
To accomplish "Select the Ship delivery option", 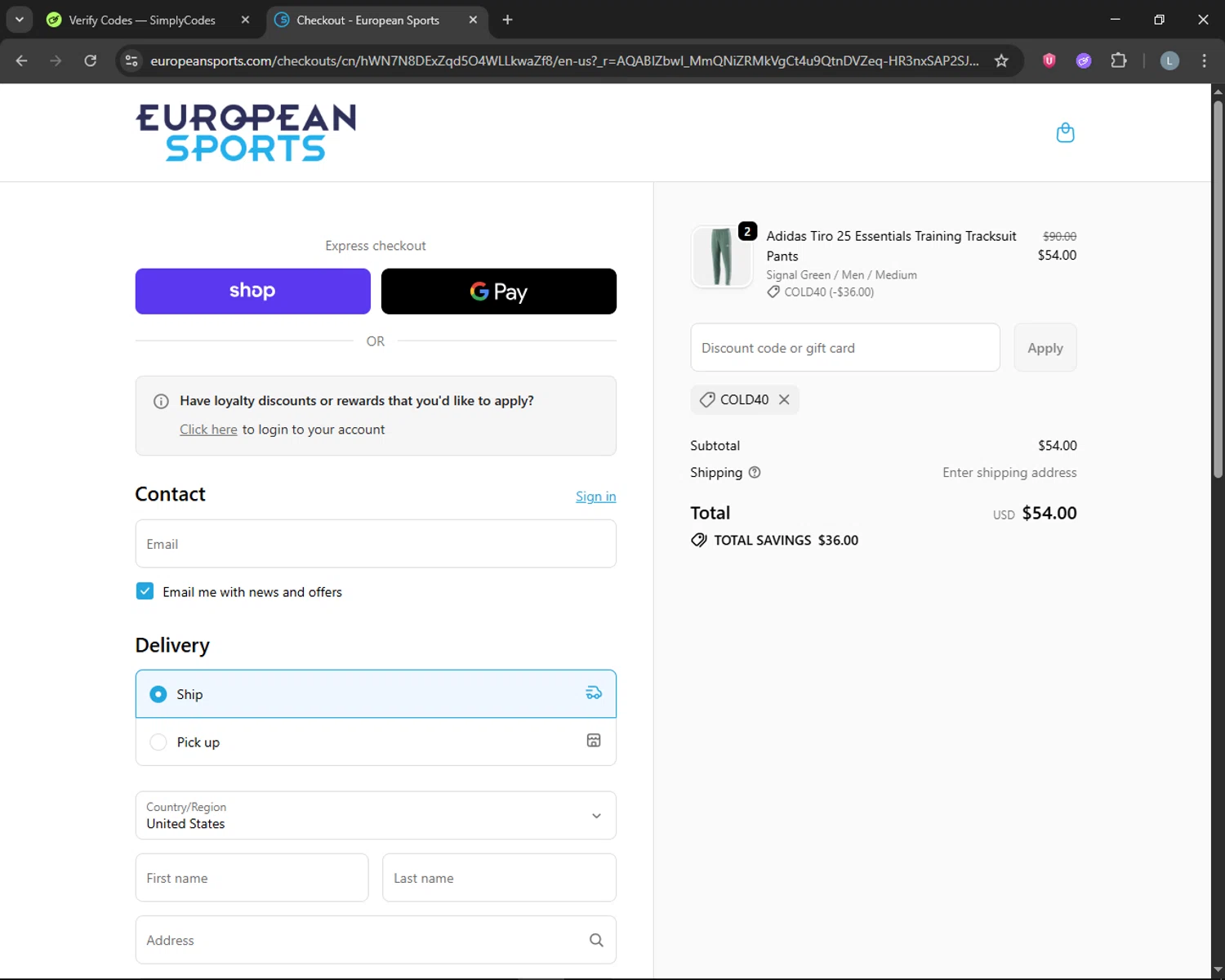I will click(376, 694).
